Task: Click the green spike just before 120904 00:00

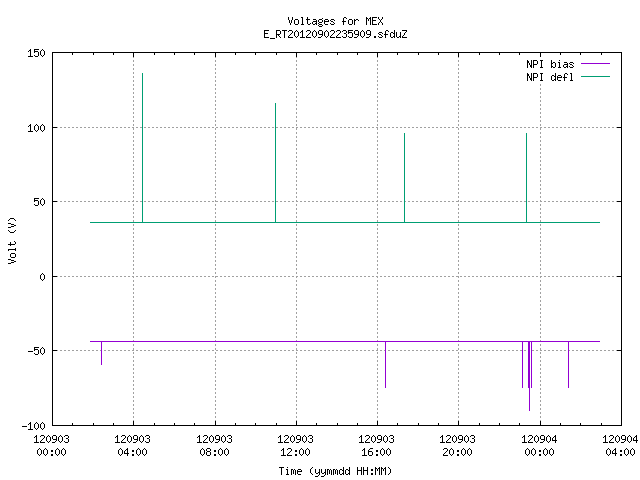Action: pos(527,178)
